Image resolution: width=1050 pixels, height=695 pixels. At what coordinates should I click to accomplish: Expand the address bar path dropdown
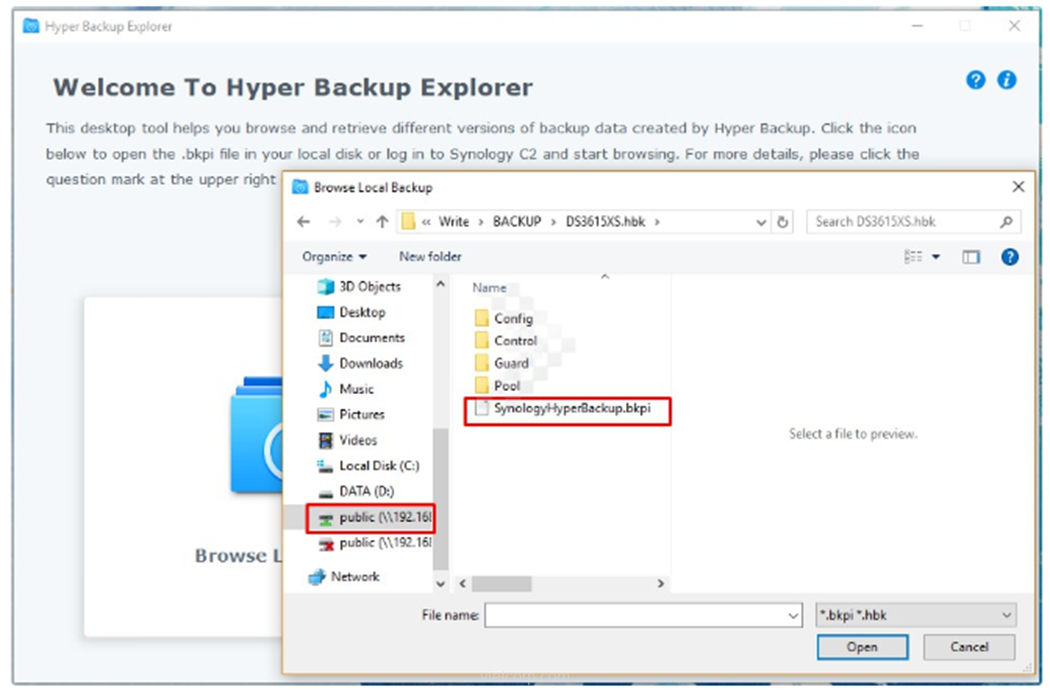tap(762, 222)
